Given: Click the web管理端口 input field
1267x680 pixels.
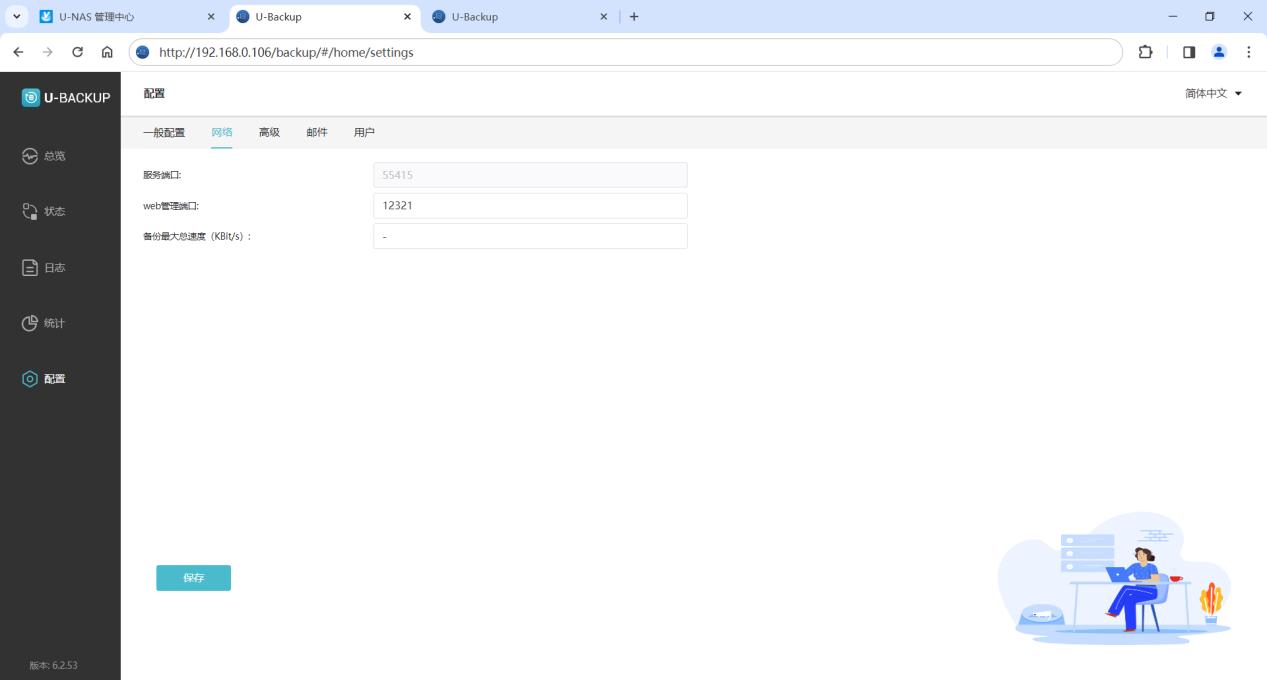Looking at the screenshot, I should 530,206.
